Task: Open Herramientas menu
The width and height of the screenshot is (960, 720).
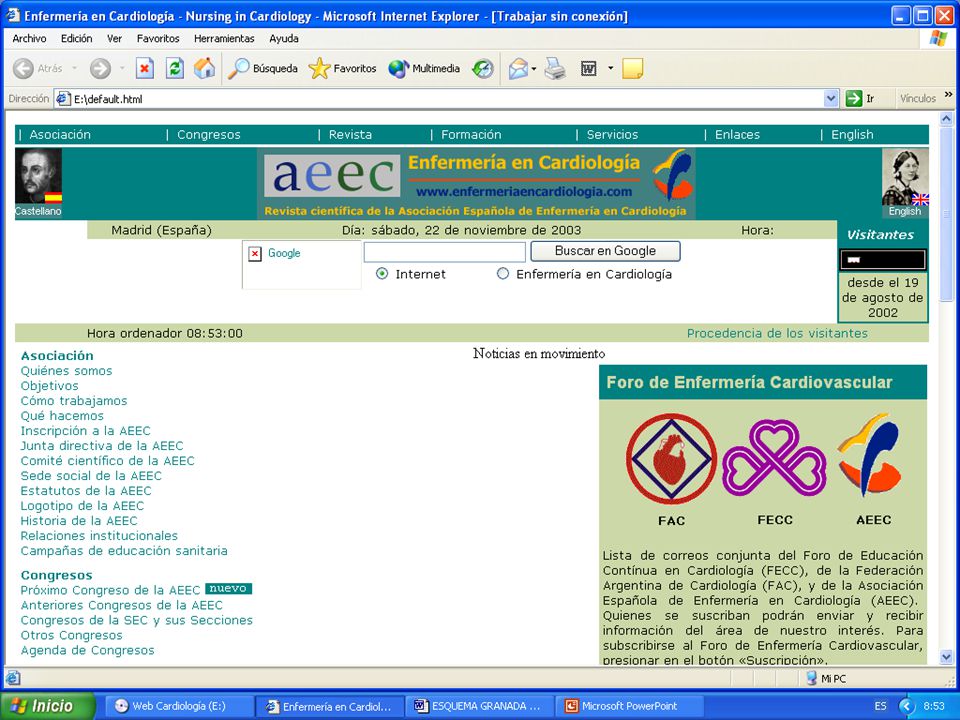Action: click(224, 38)
